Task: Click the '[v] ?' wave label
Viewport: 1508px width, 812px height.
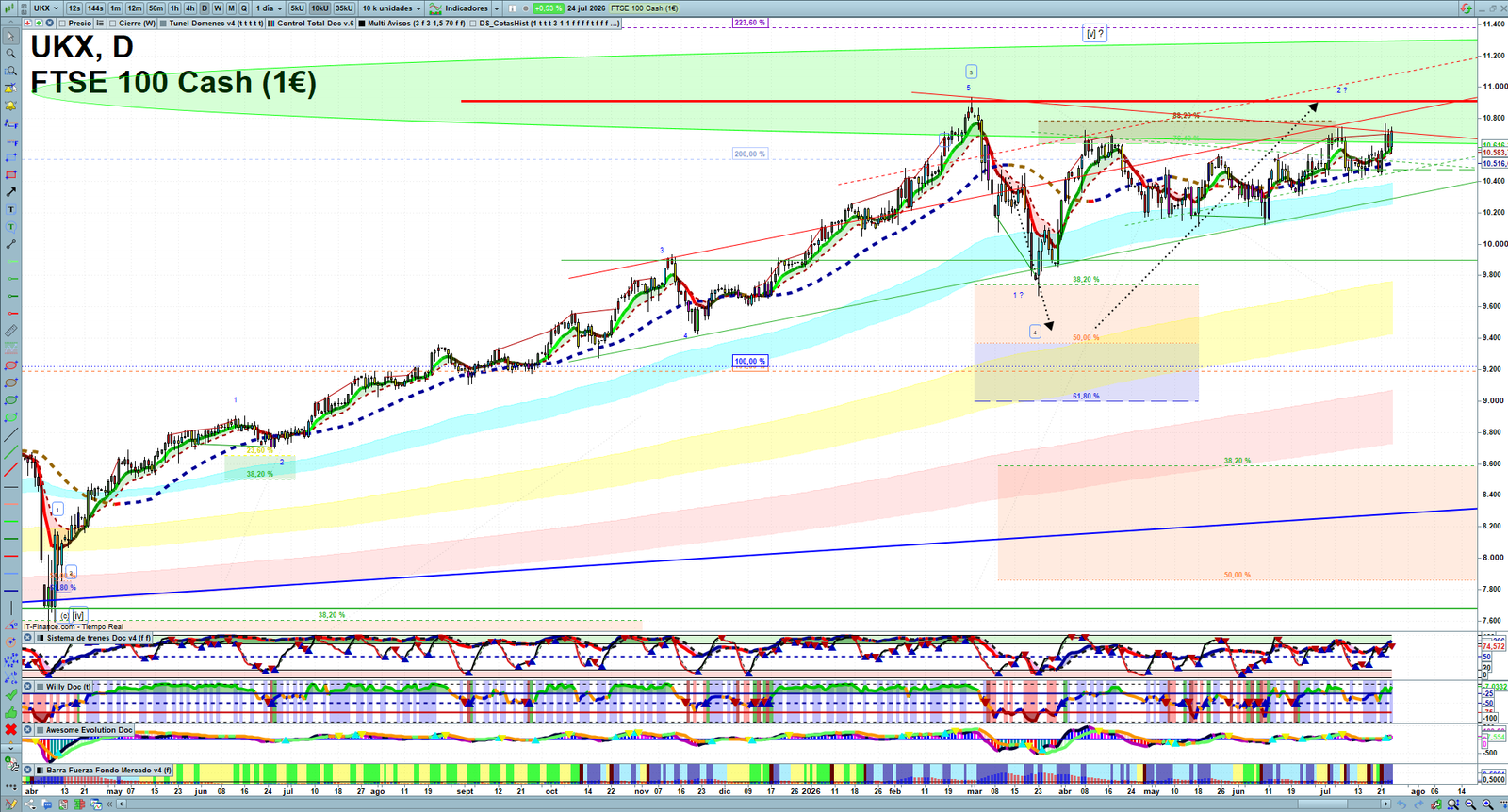Action: [x=1094, y=33]
